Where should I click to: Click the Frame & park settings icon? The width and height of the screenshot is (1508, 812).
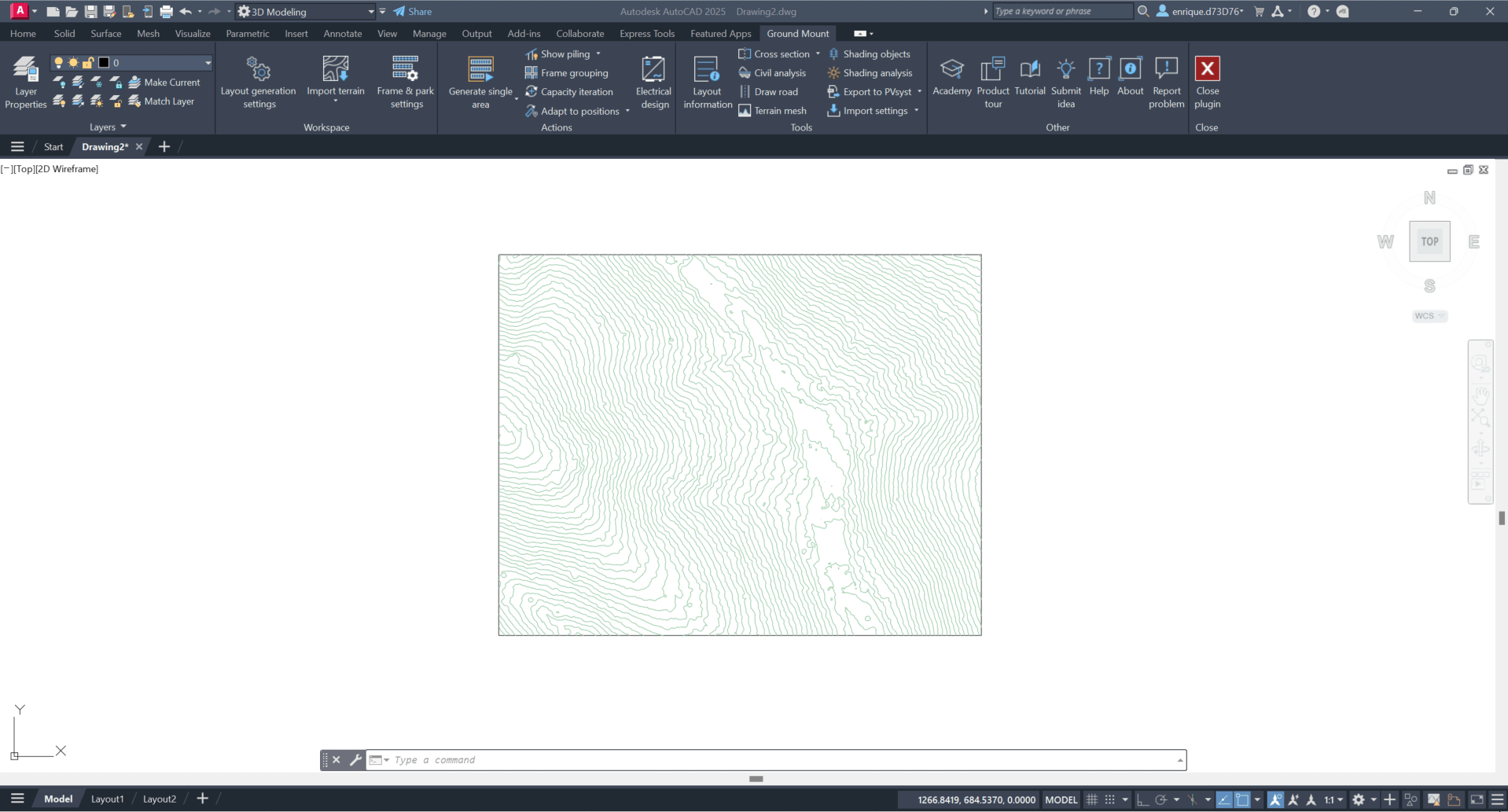405,69
